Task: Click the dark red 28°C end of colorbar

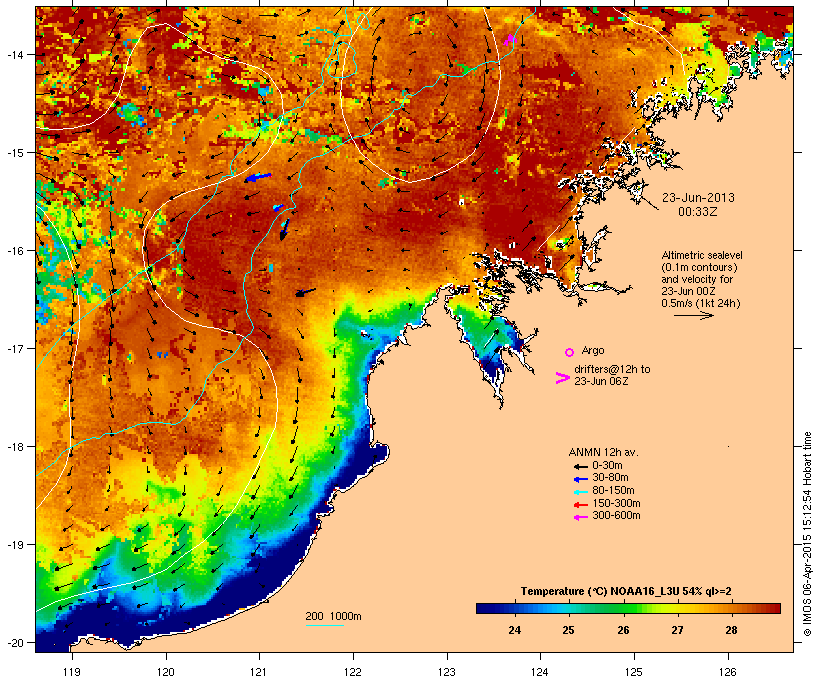Action: pyautogui.click(x=774, y=608)
